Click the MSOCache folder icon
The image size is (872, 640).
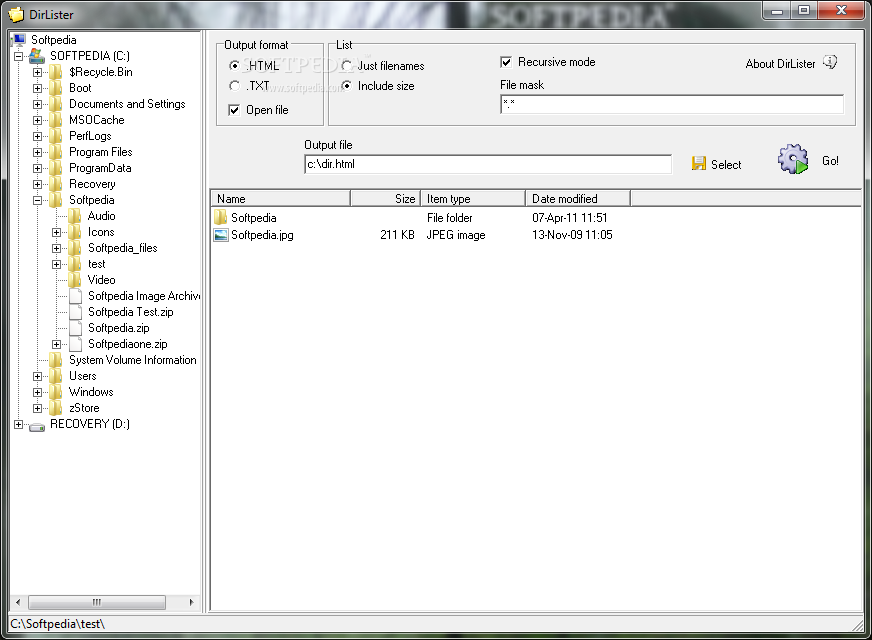[x=56, y=120]
